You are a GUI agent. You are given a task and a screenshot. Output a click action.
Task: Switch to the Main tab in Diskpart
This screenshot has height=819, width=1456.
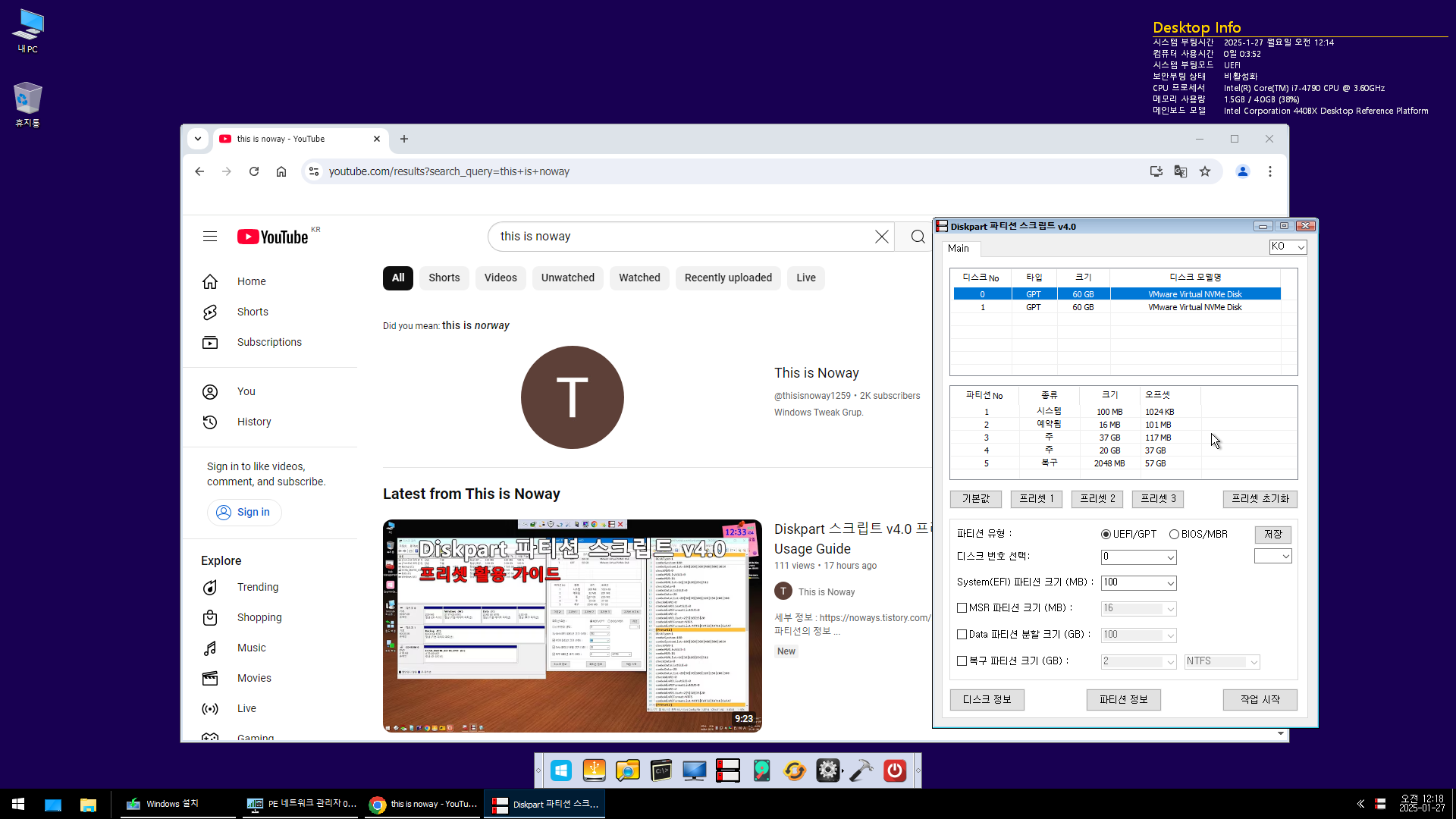[x=959, y=248]
